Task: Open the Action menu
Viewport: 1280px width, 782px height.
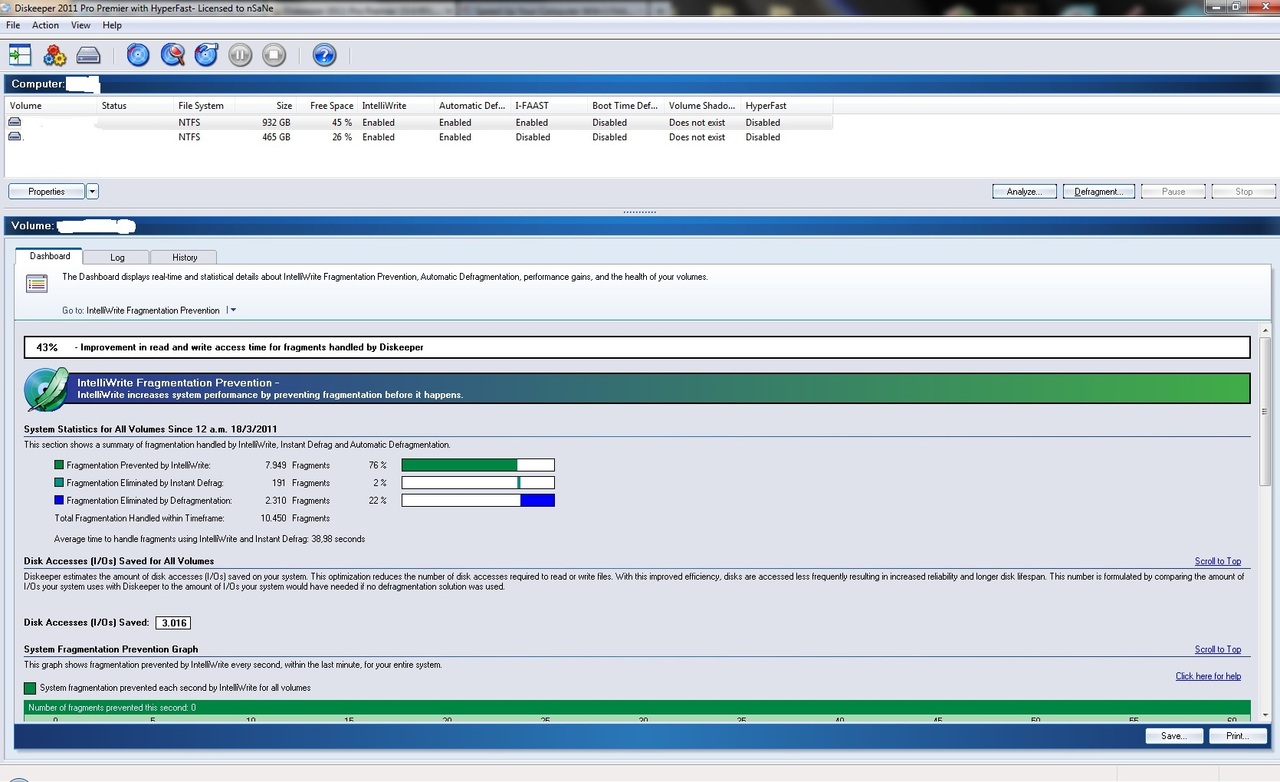Action: click(x=45, y=25)
